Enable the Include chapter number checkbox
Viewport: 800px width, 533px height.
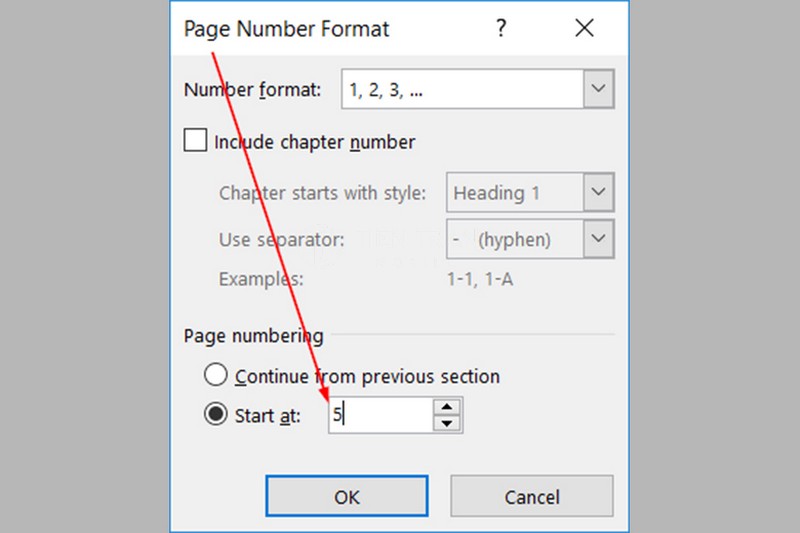click(x=195, y=142)
